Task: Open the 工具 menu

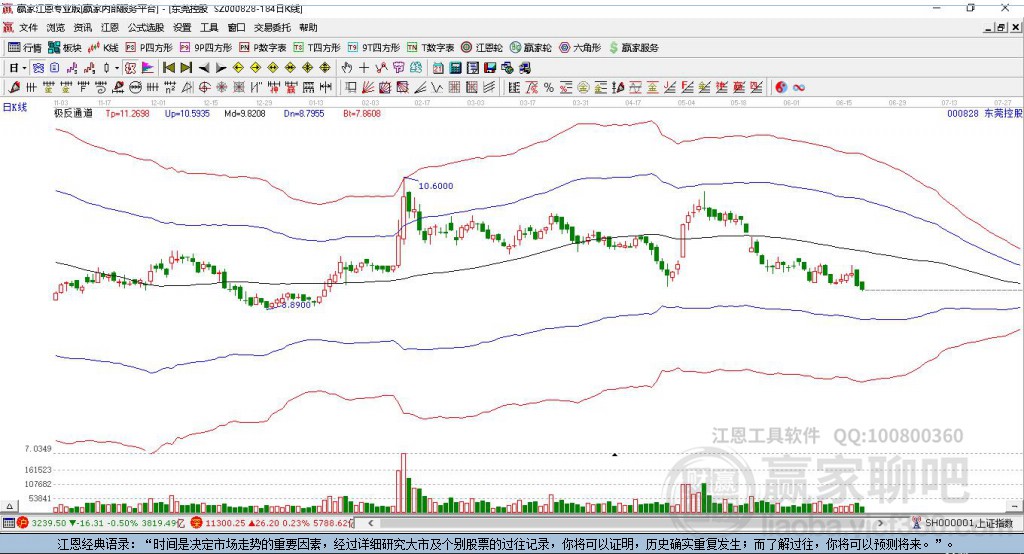Action: (x=209, y=27)
